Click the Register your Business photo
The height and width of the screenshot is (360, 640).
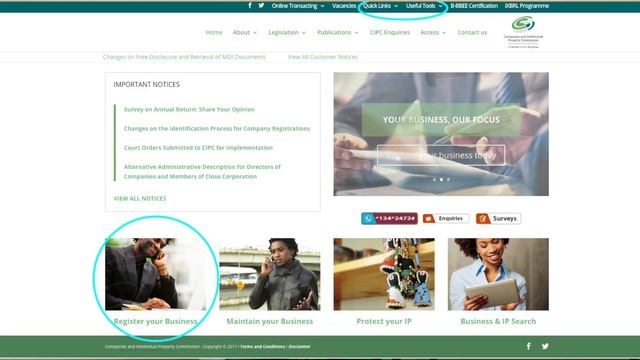pyautogui.click(x=156, y=274)
